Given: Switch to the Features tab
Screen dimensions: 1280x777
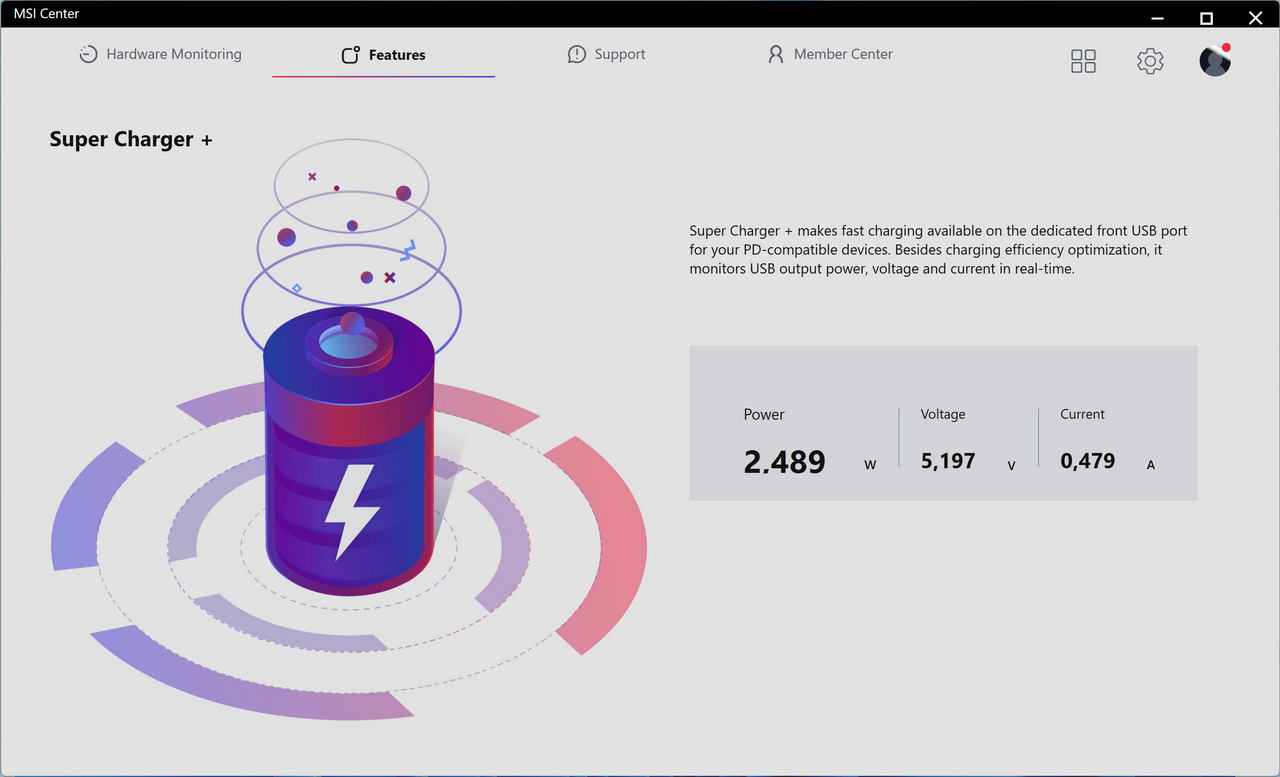Looking at the screenshot, I should click(x=396, y=55).
